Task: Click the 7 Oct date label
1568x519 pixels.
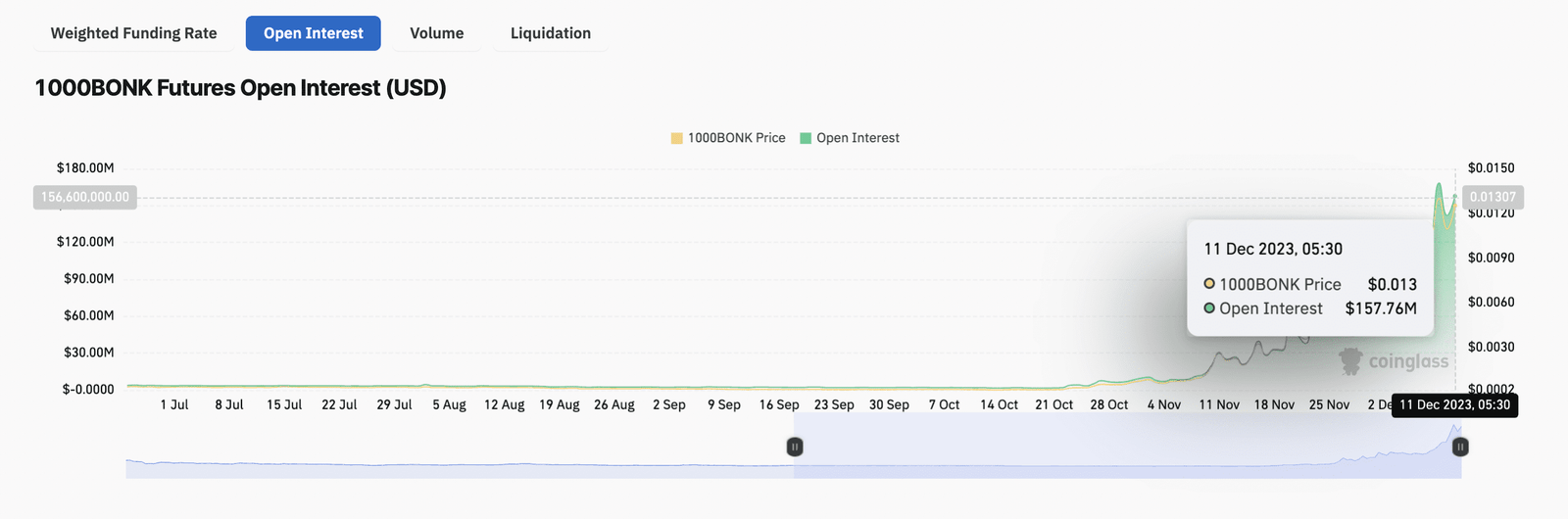Action: pos(944,404)
